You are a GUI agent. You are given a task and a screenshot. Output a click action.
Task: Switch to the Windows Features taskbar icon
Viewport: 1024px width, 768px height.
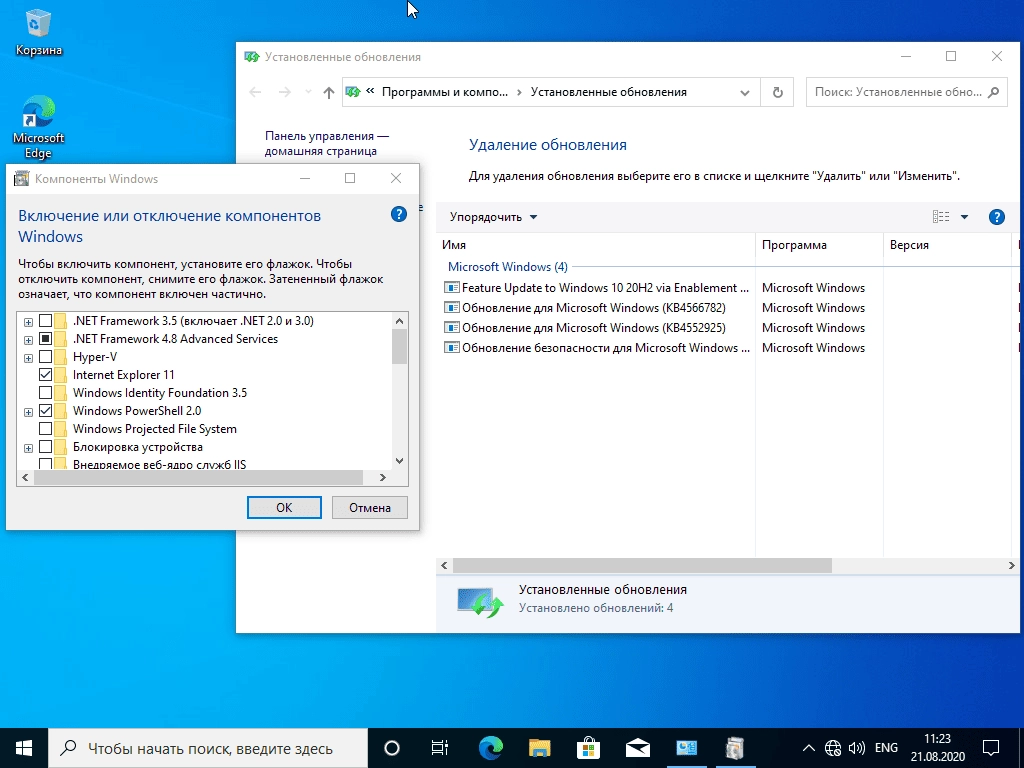click(735, 748)
